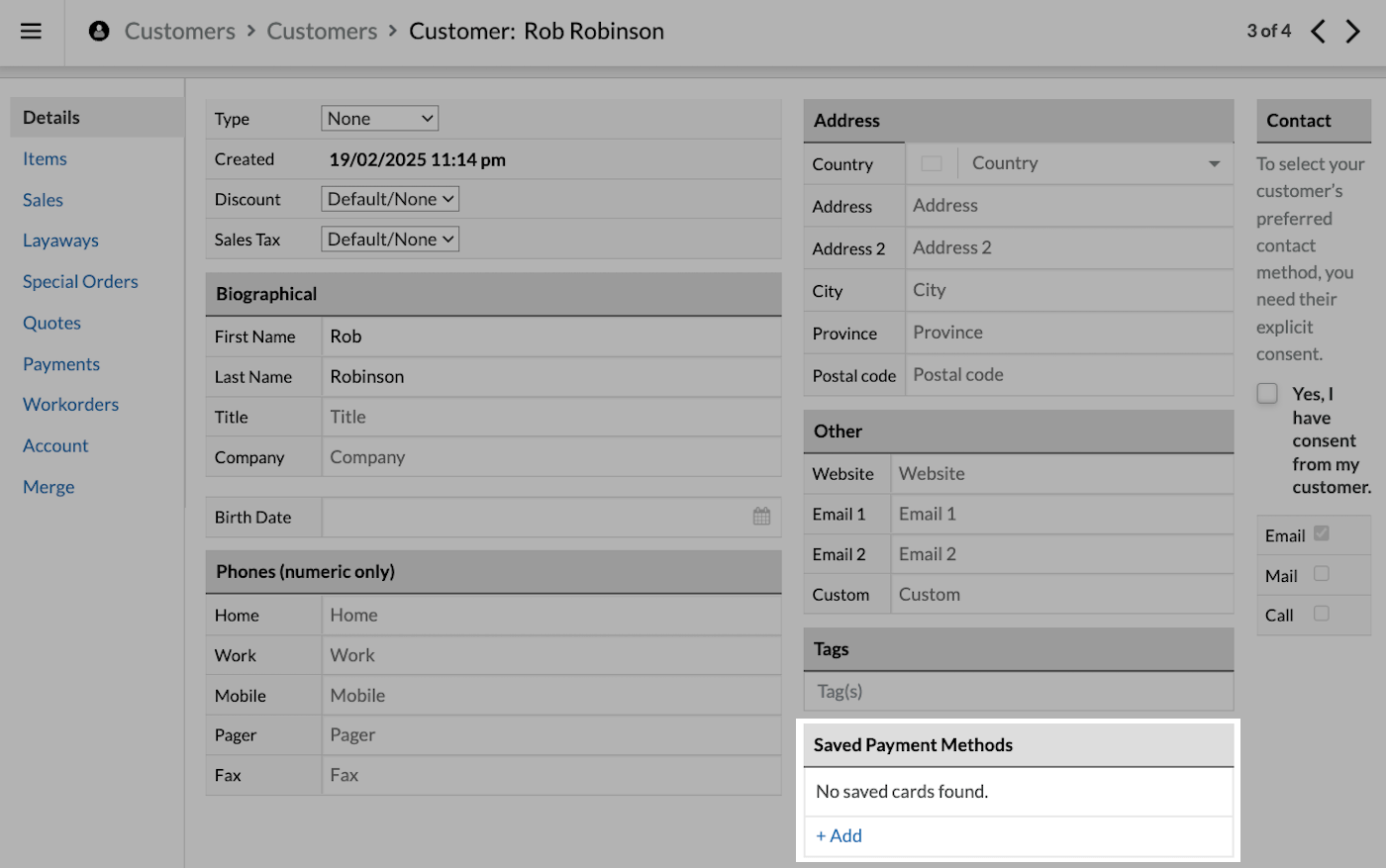The height and width of the screenshot is (868, 1386).
Task: Click the Address 2 input field
Action: click(x=1069, y=248)
